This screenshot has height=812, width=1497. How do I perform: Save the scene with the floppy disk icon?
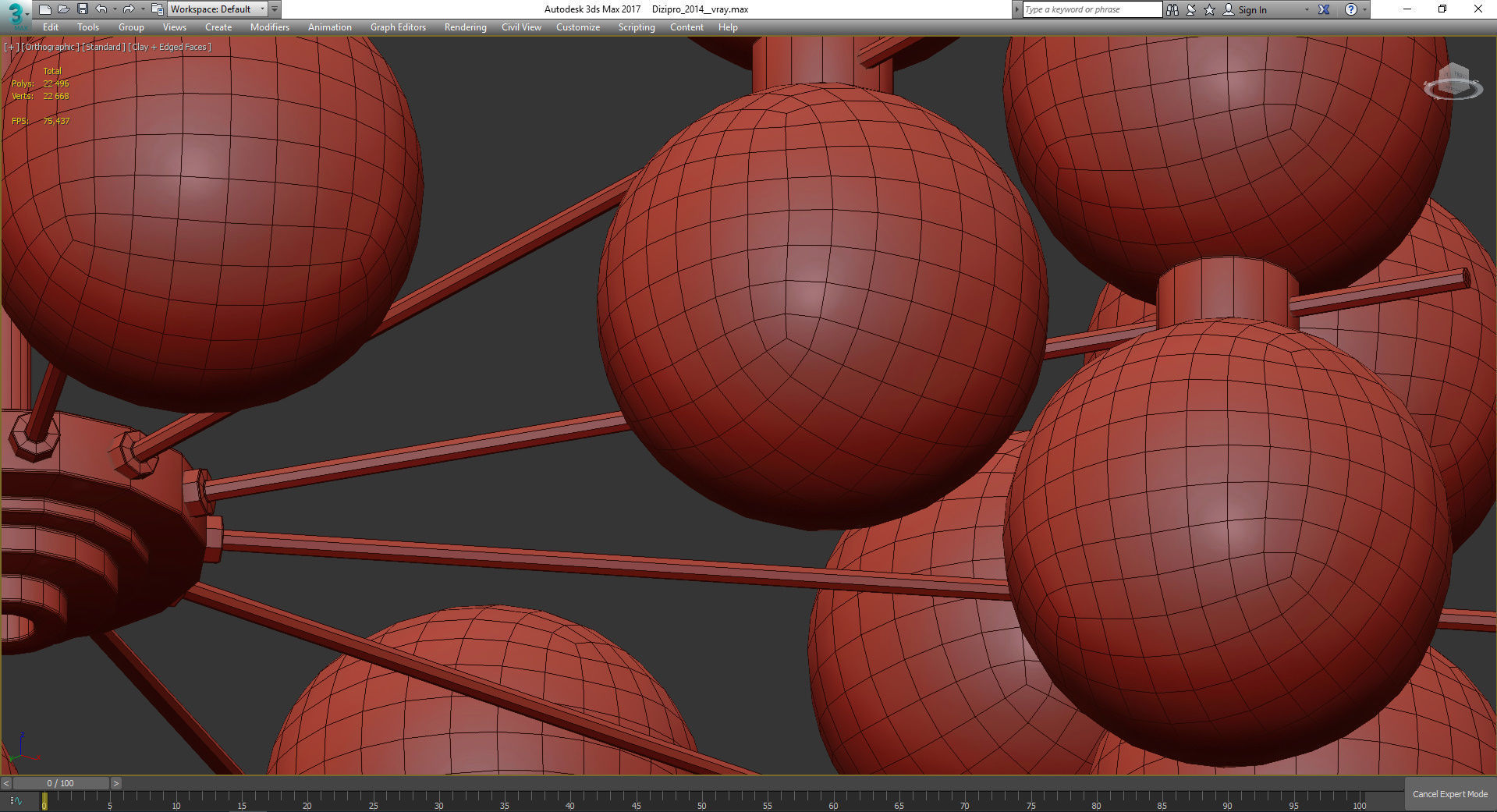click(x=82, y=9)
